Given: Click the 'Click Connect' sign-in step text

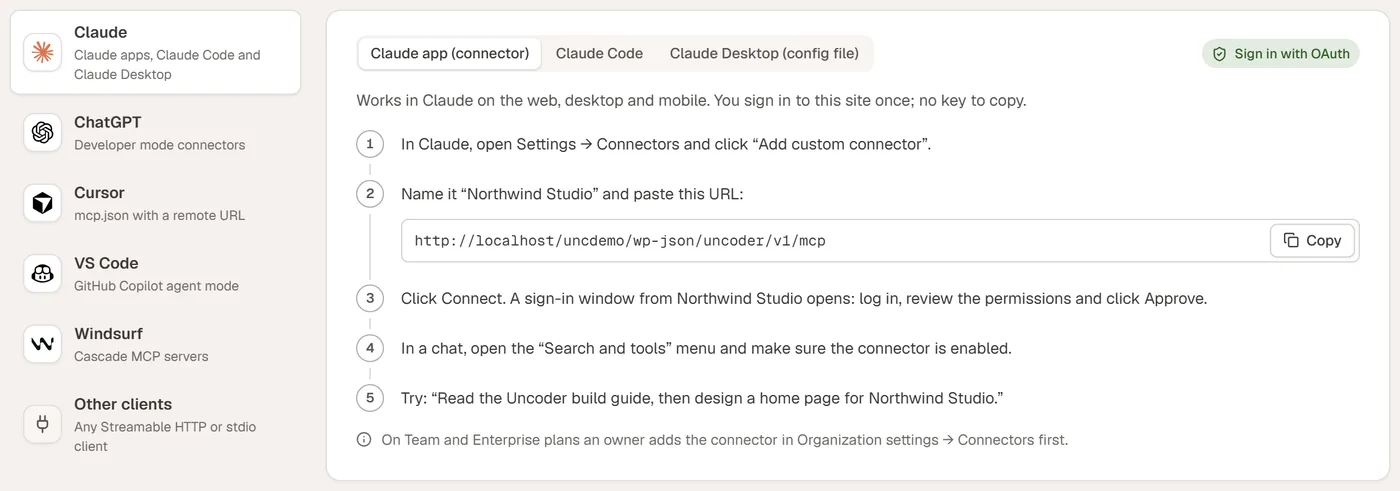Looking at the screenshot, I should coord(804,298).
